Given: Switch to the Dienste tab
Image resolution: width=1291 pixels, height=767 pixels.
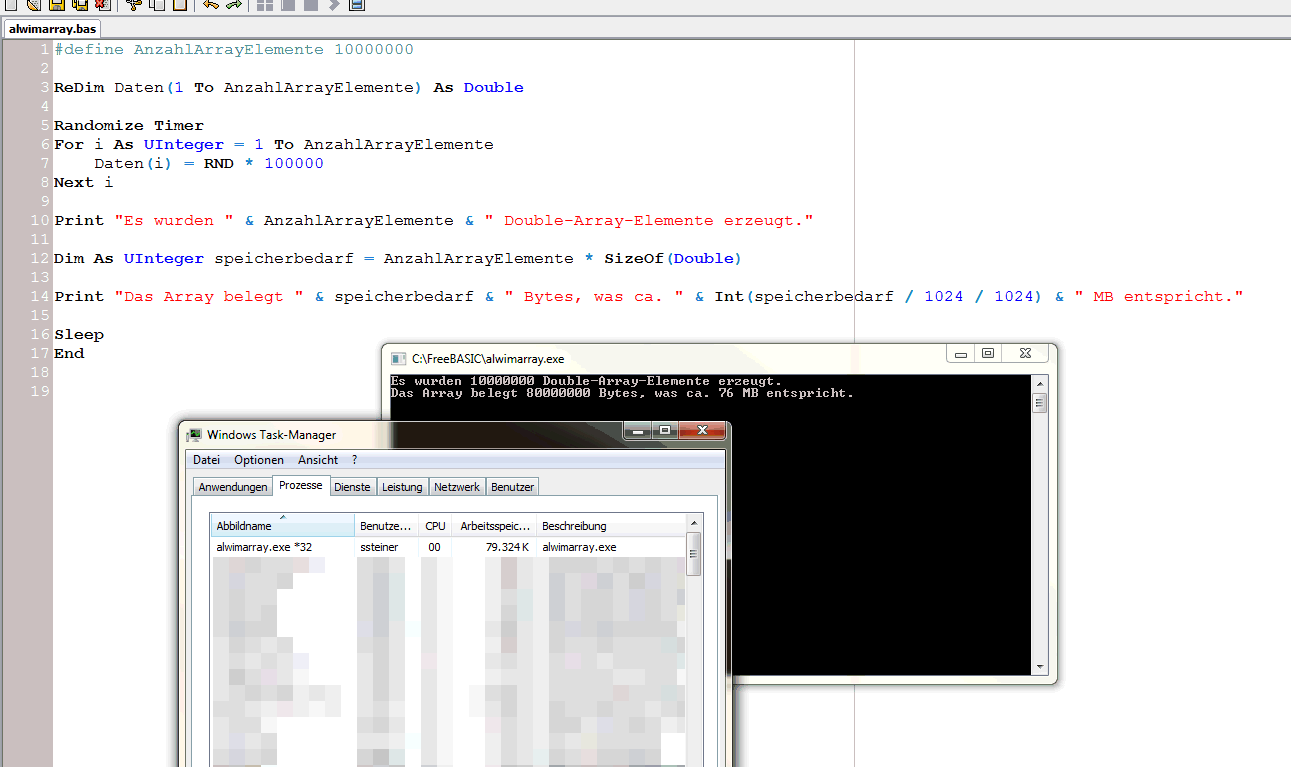Looking at the screenshot, I should tap(352, 487).
